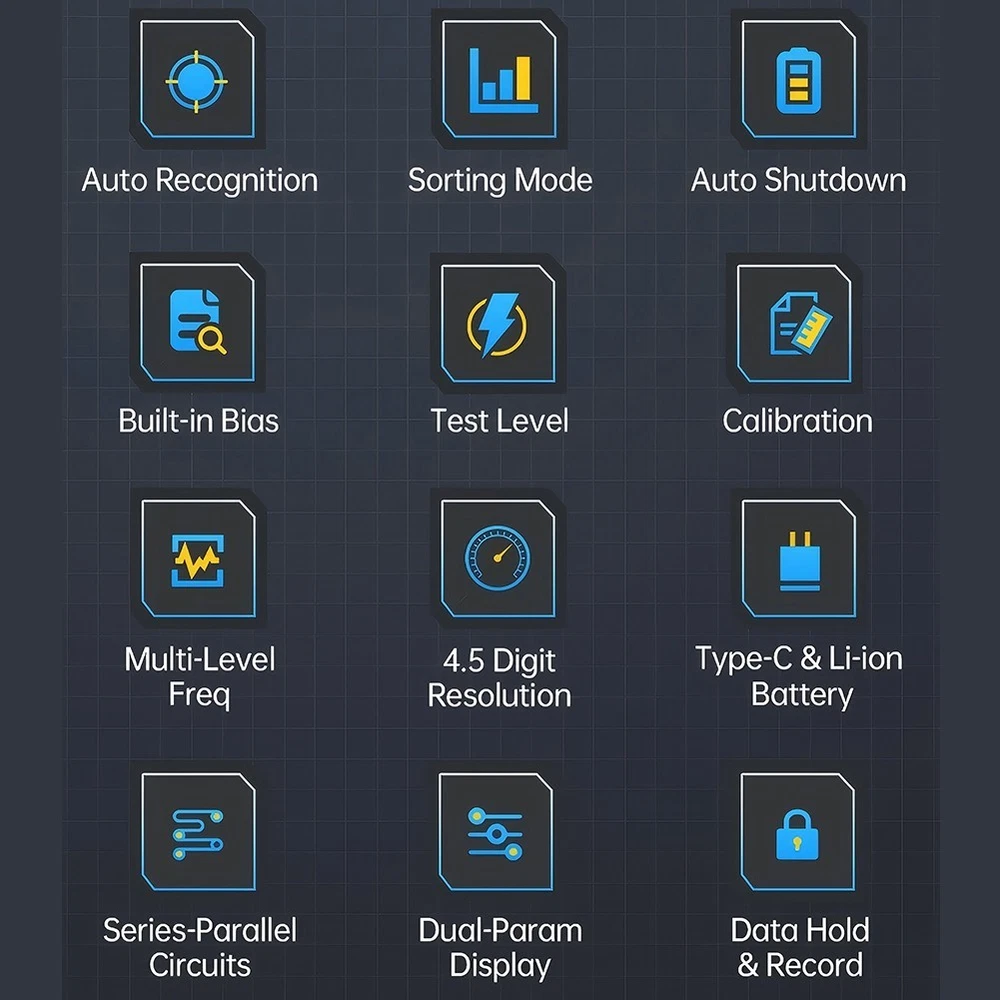Click the Auto Recognition text label
This screenshot has width=1000, height=1000.
point(200,180)
